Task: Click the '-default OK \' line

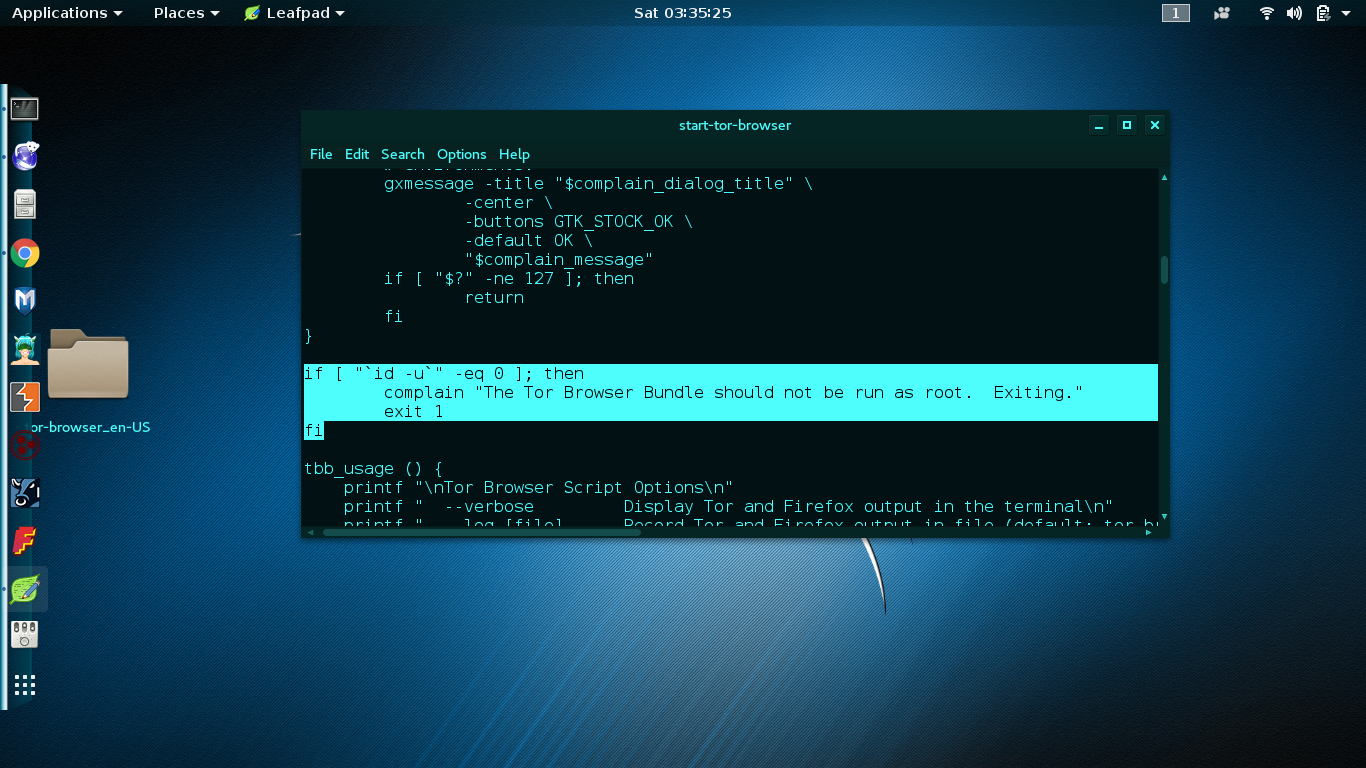Action: pyautogui.click(x=529, y=240)
